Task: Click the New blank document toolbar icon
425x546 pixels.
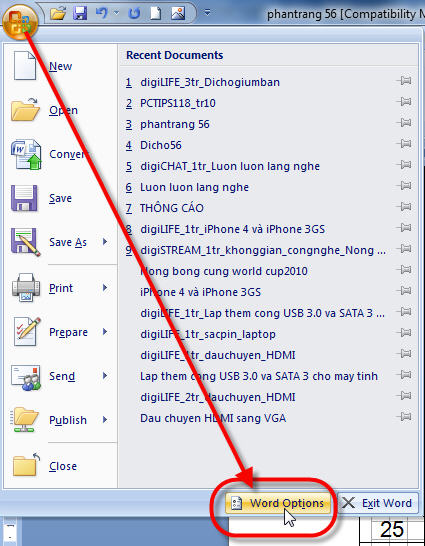Action: click(x=156, y=13)
